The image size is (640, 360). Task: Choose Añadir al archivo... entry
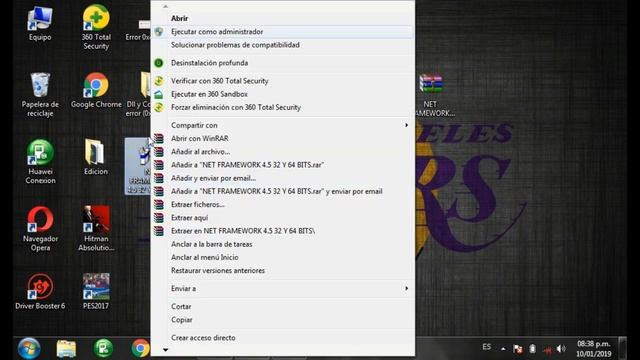coord(283,151)
